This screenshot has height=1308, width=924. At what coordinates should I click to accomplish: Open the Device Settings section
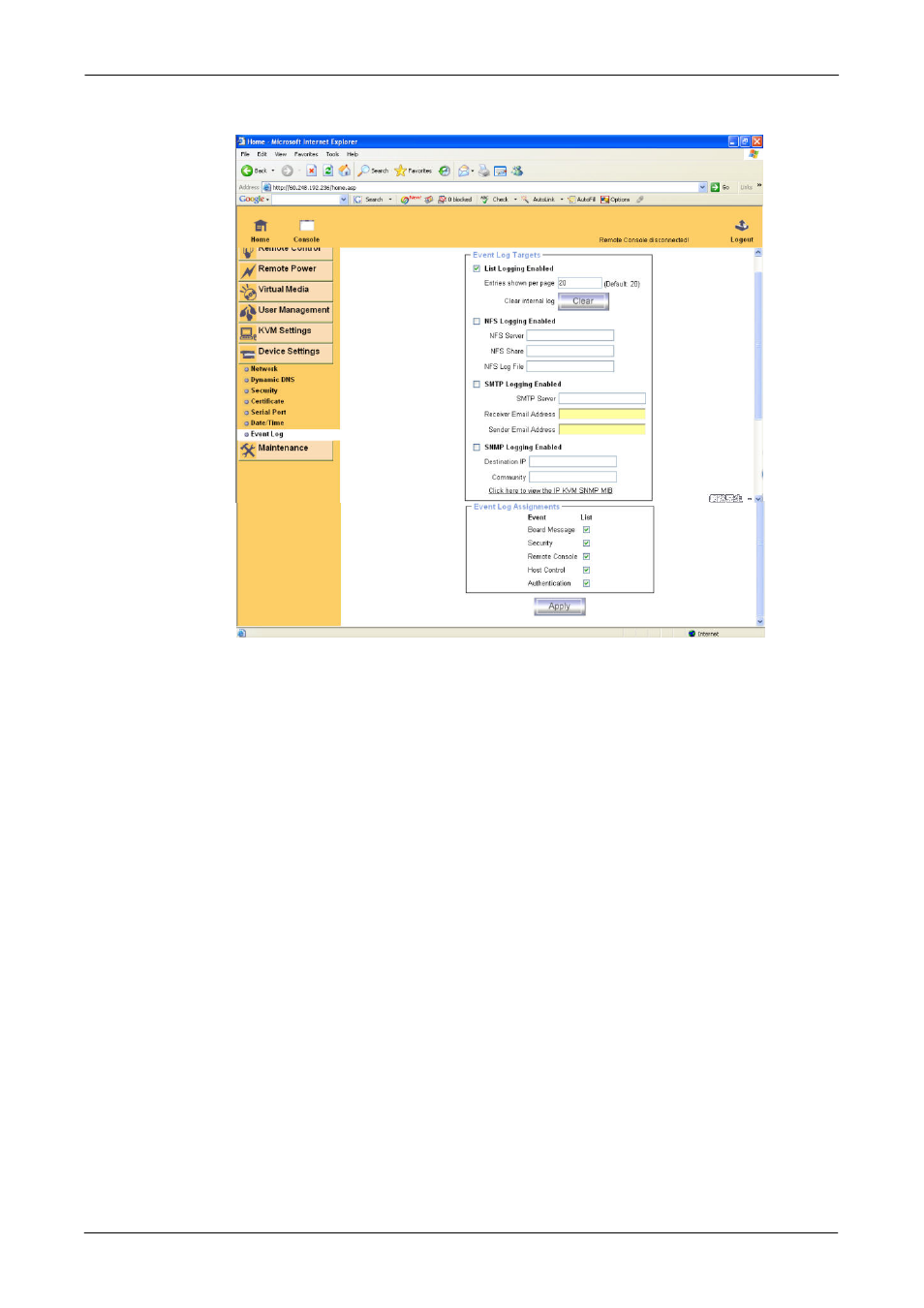click(290, 351)
